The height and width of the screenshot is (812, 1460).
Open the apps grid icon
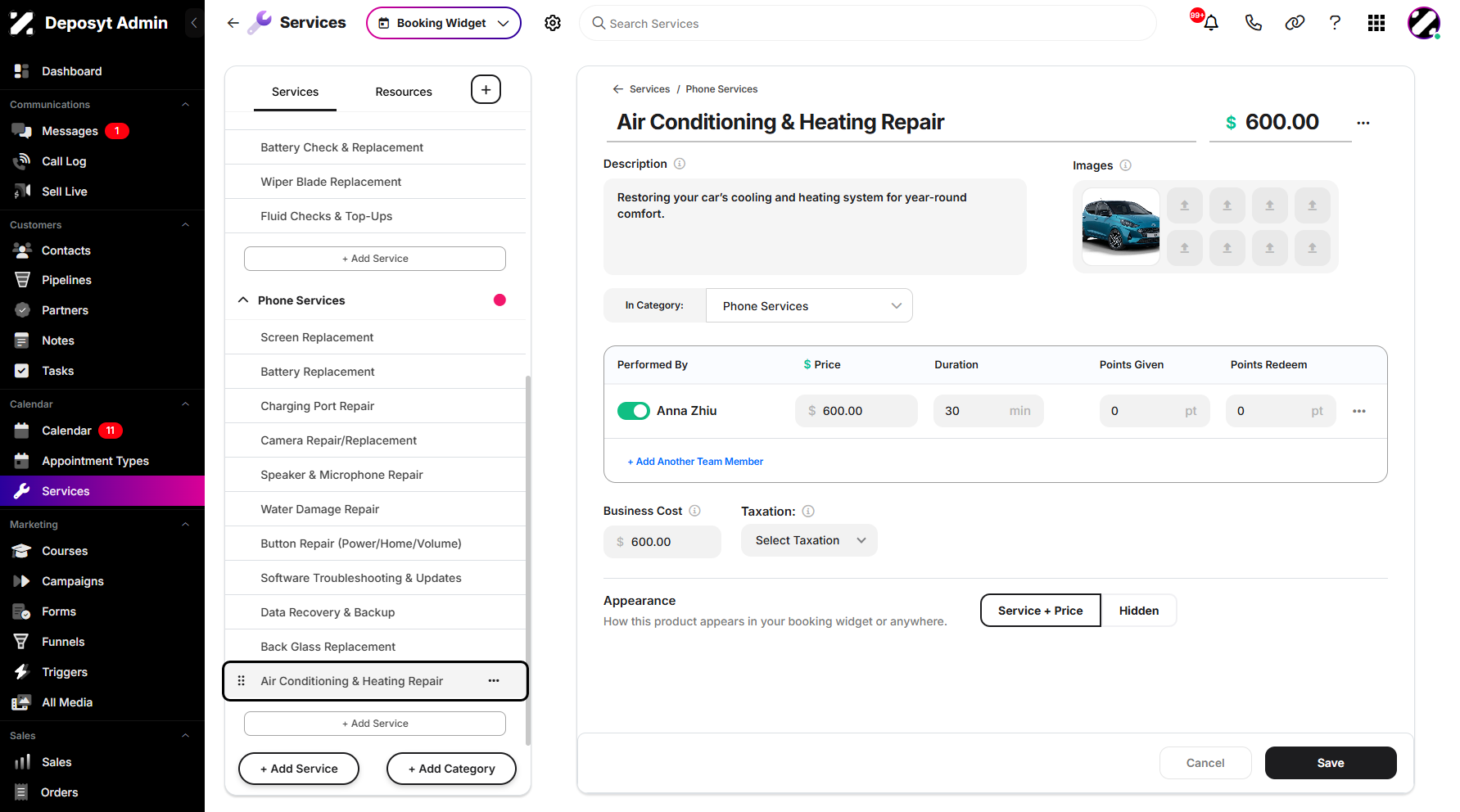pos(1376,23)
